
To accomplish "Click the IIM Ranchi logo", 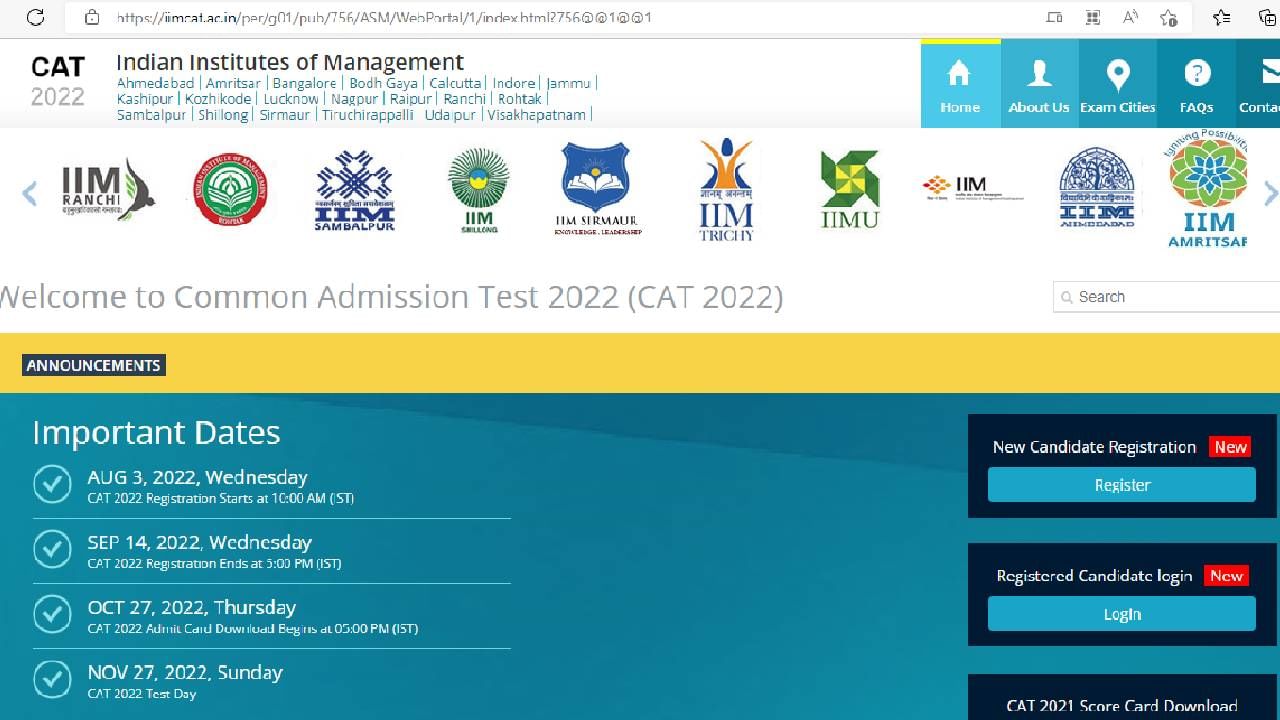I will click(108, 190).
